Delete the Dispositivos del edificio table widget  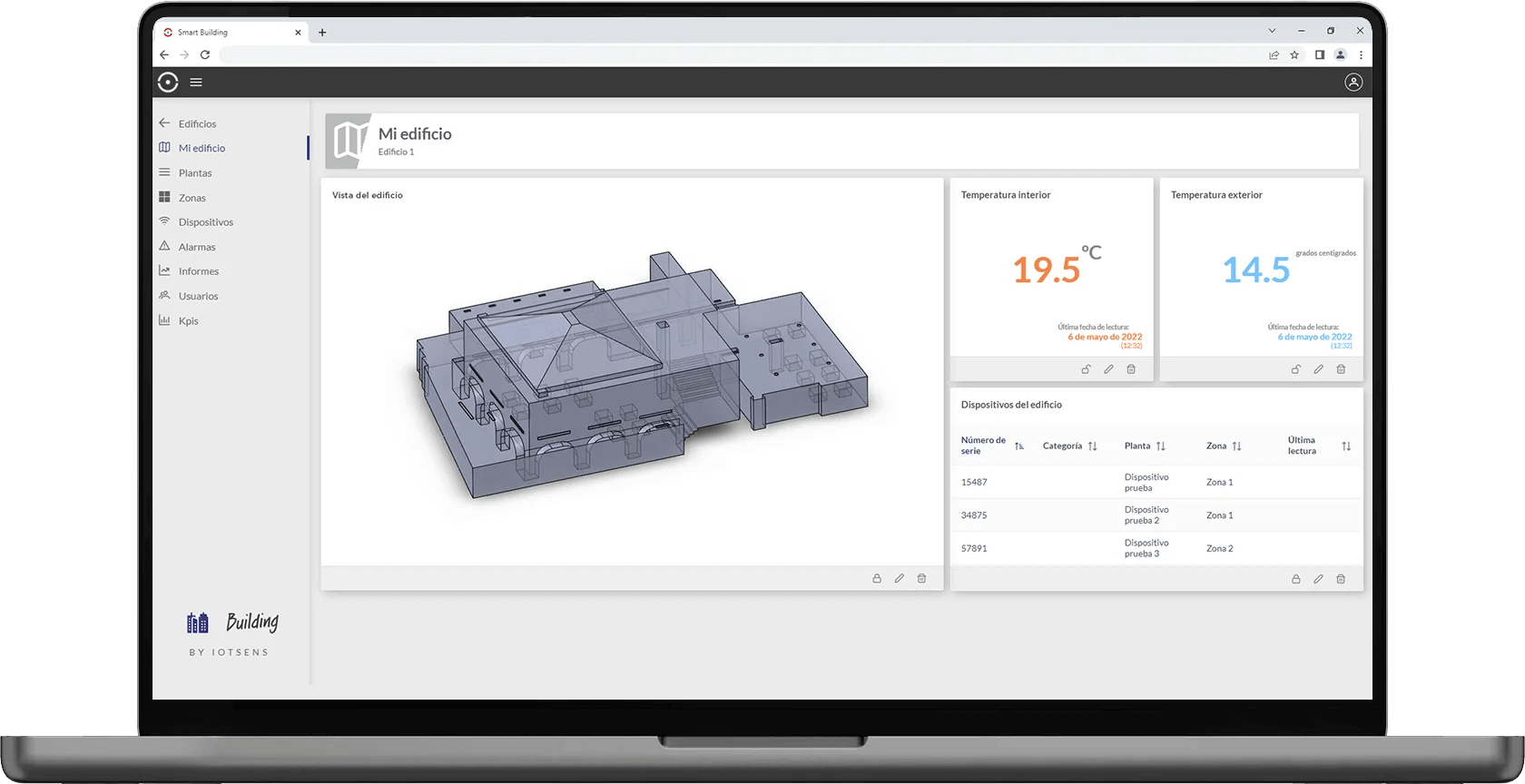click(1341, 579)
